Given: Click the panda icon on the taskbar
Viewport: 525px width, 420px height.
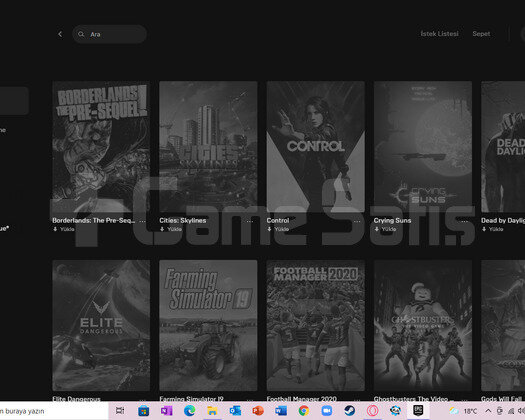Looking at the screenshot, I should [x=395, y=410].
